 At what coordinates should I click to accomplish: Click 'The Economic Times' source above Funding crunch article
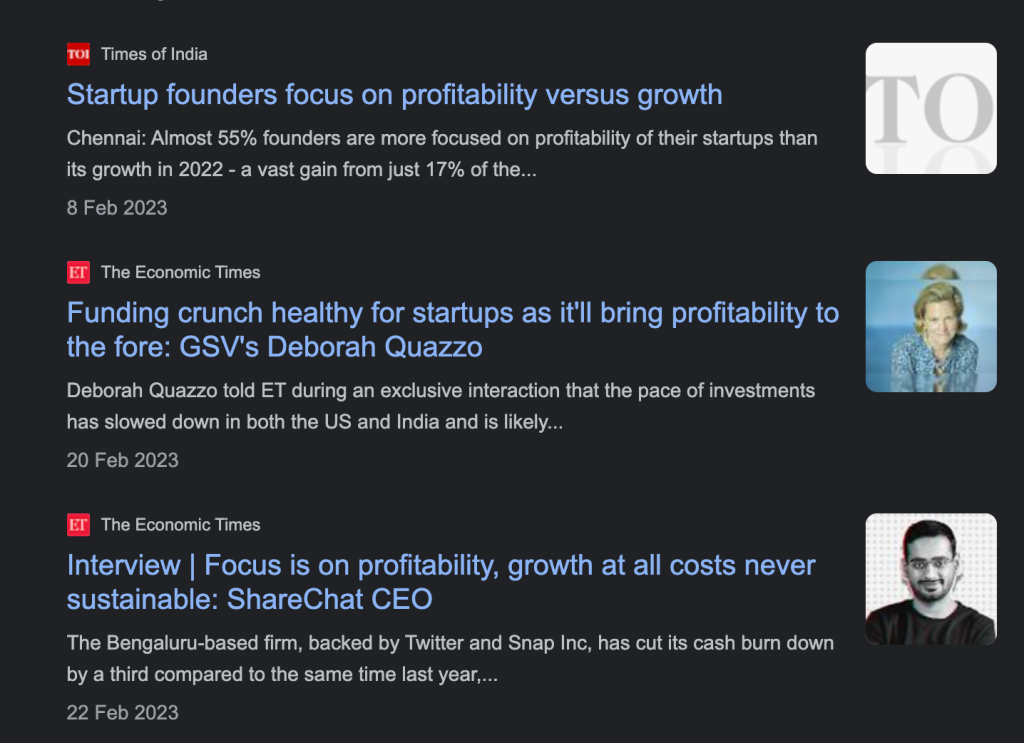180,272
